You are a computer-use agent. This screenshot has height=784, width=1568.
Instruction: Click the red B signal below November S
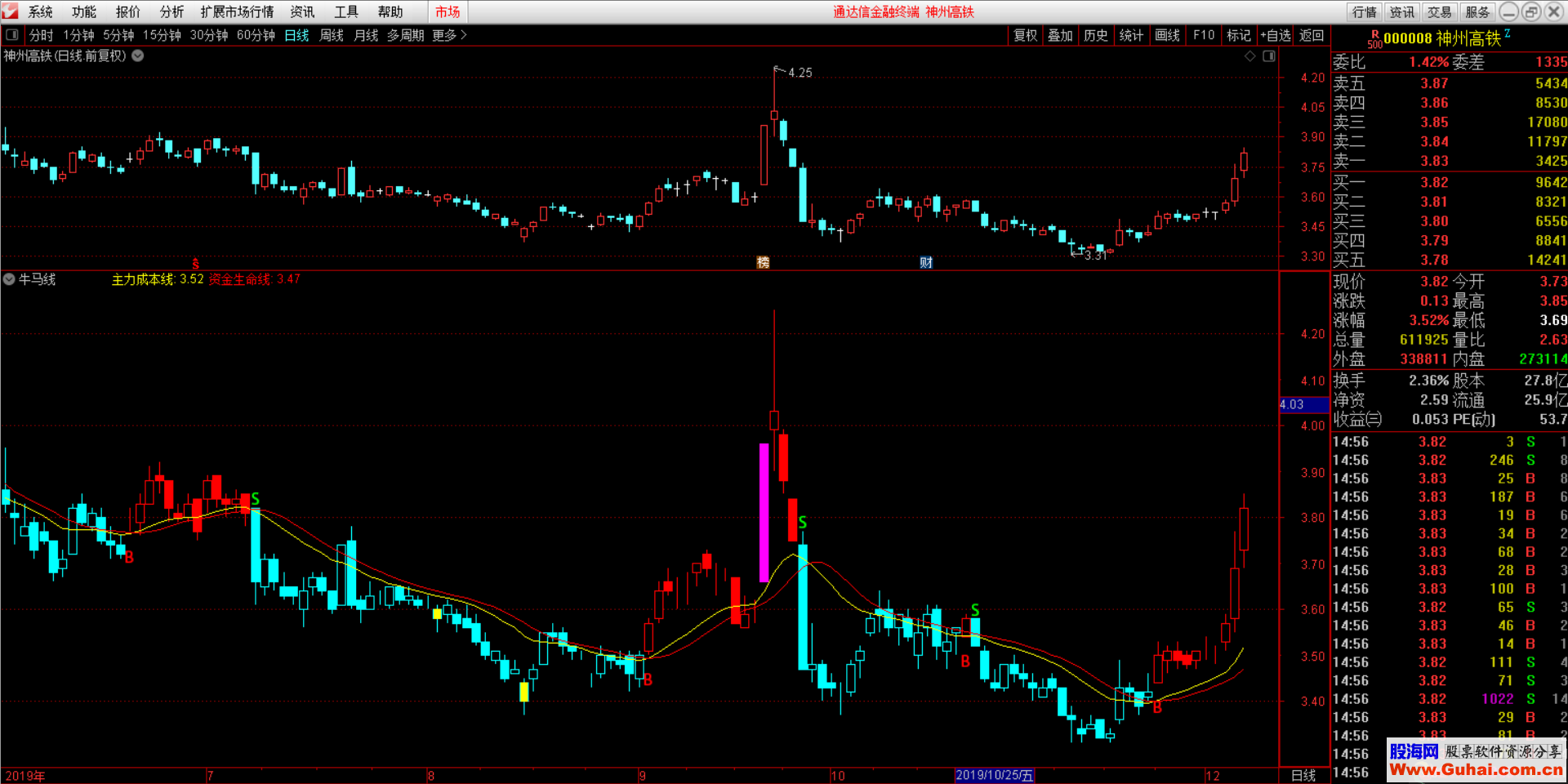[965, 661]
